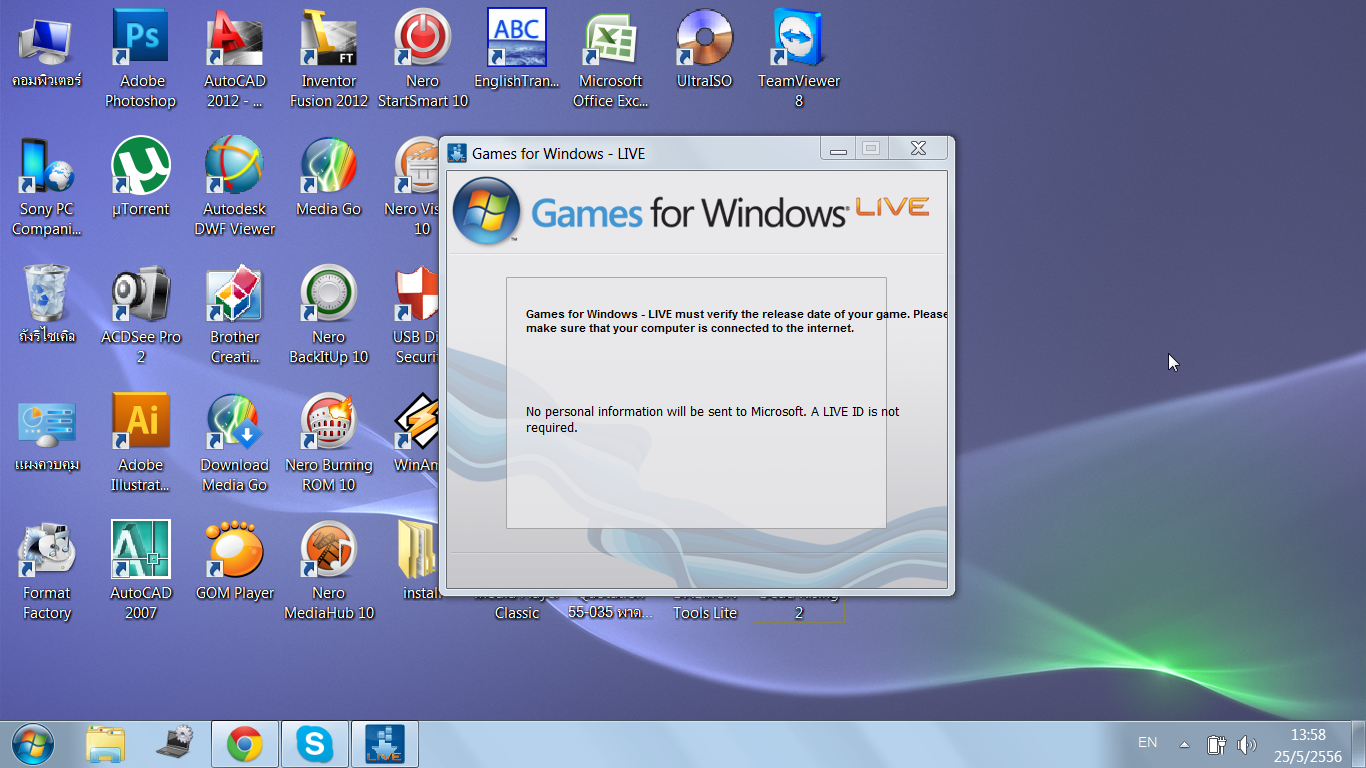The width and height of the screenshot is (1366, 768).
Task: Select the Autodesk DWF Viewer icon
Action: click(x=235, y=188)
